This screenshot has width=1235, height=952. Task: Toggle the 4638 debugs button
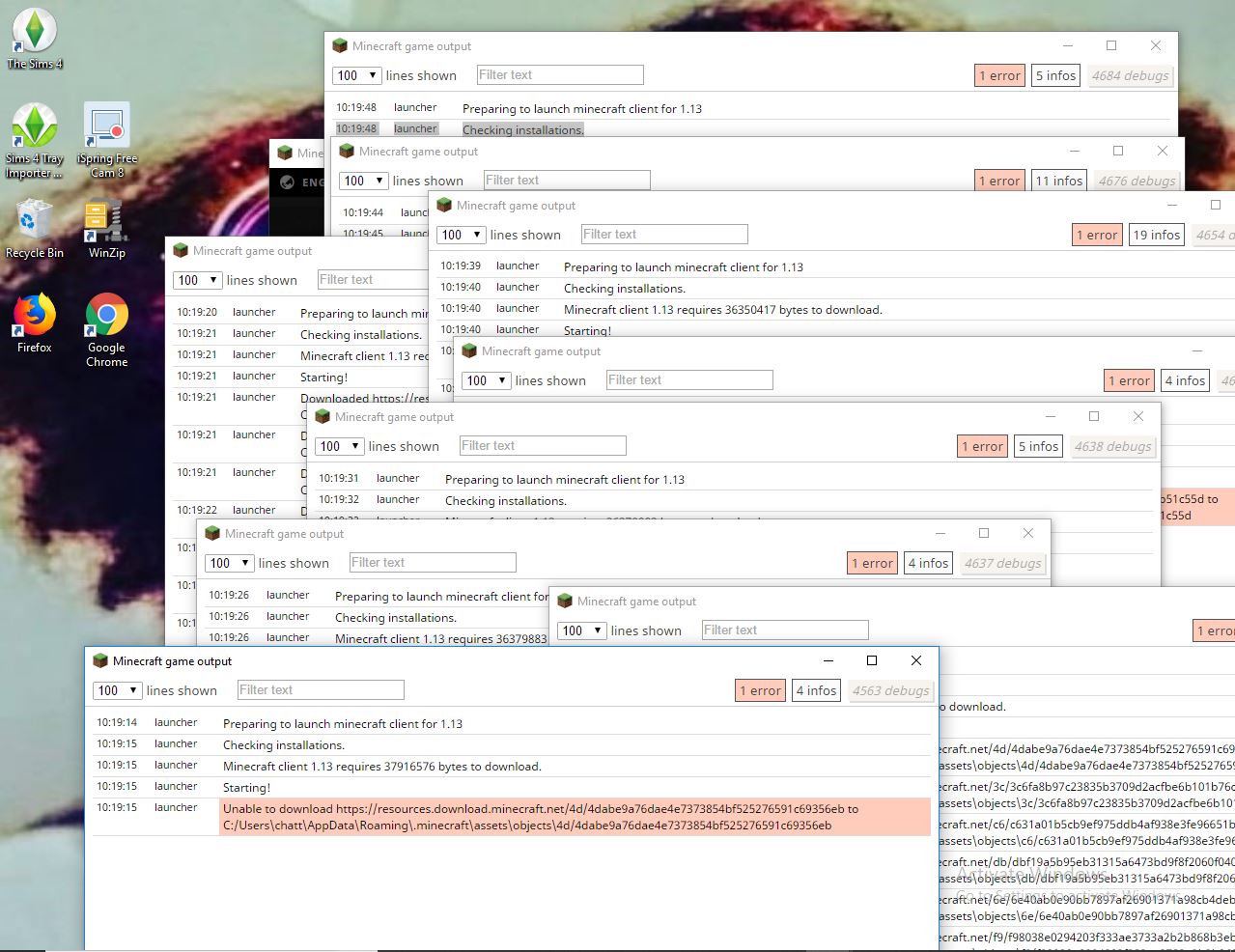(1112, 446)
